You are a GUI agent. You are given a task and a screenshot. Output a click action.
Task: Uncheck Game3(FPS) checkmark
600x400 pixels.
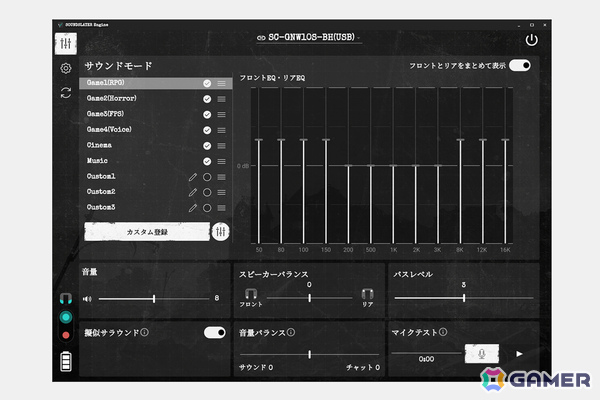coord(207,114)
